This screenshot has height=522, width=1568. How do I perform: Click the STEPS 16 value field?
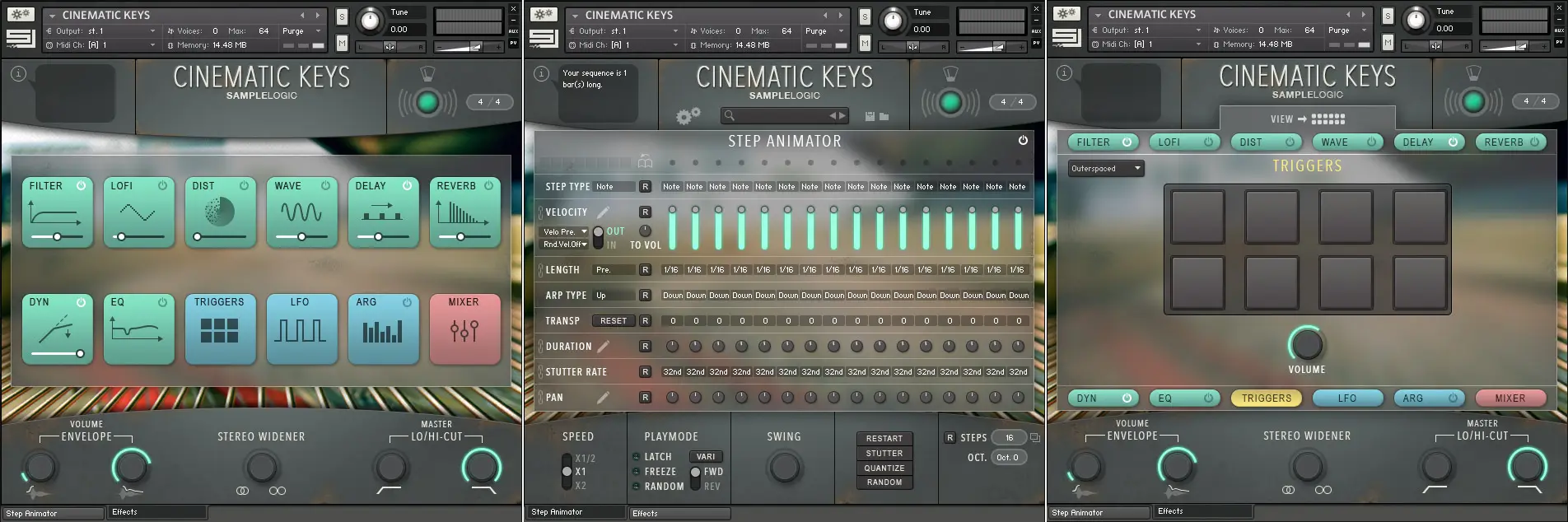point(1010,438)
